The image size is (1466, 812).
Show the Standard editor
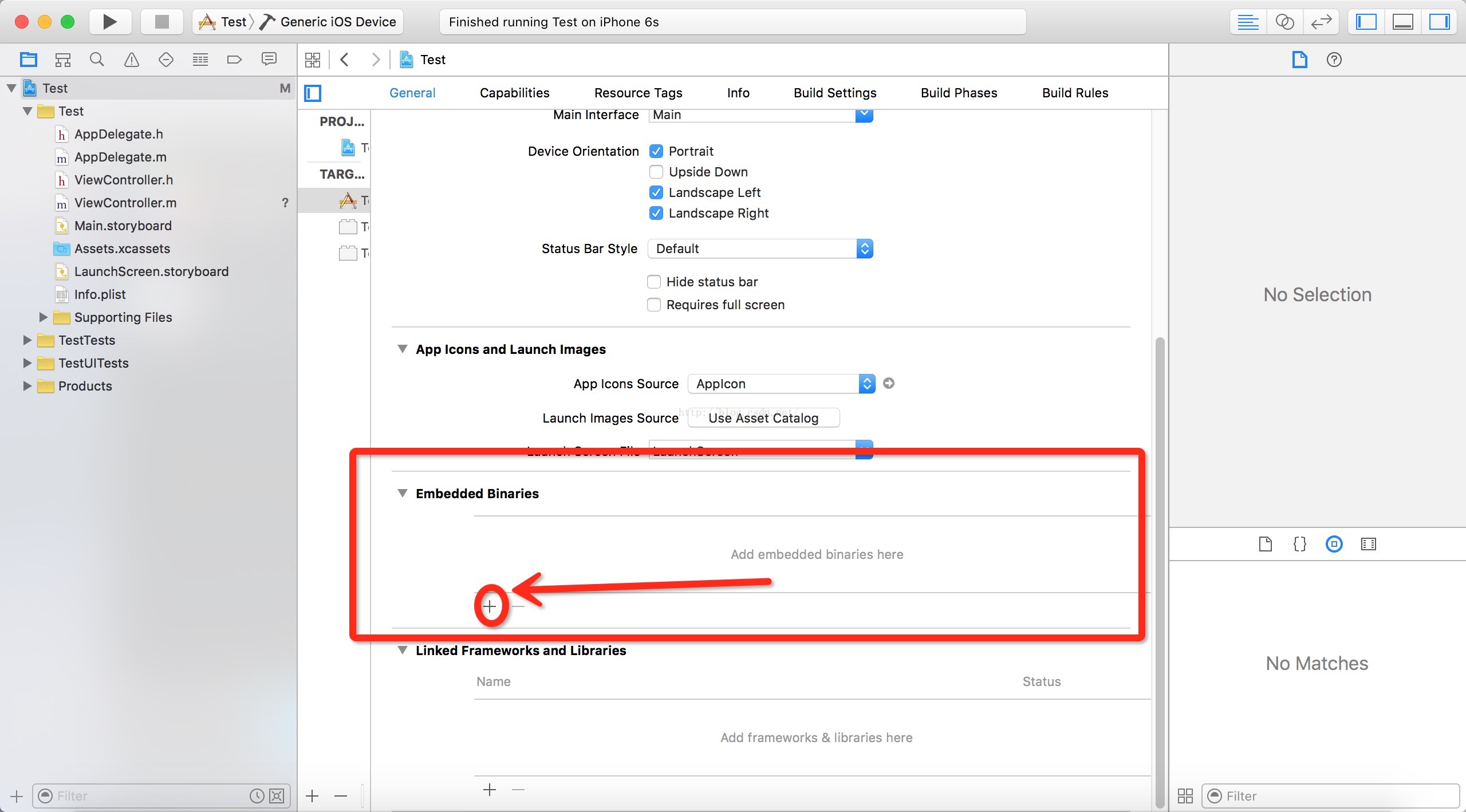tap(1248, 22)
